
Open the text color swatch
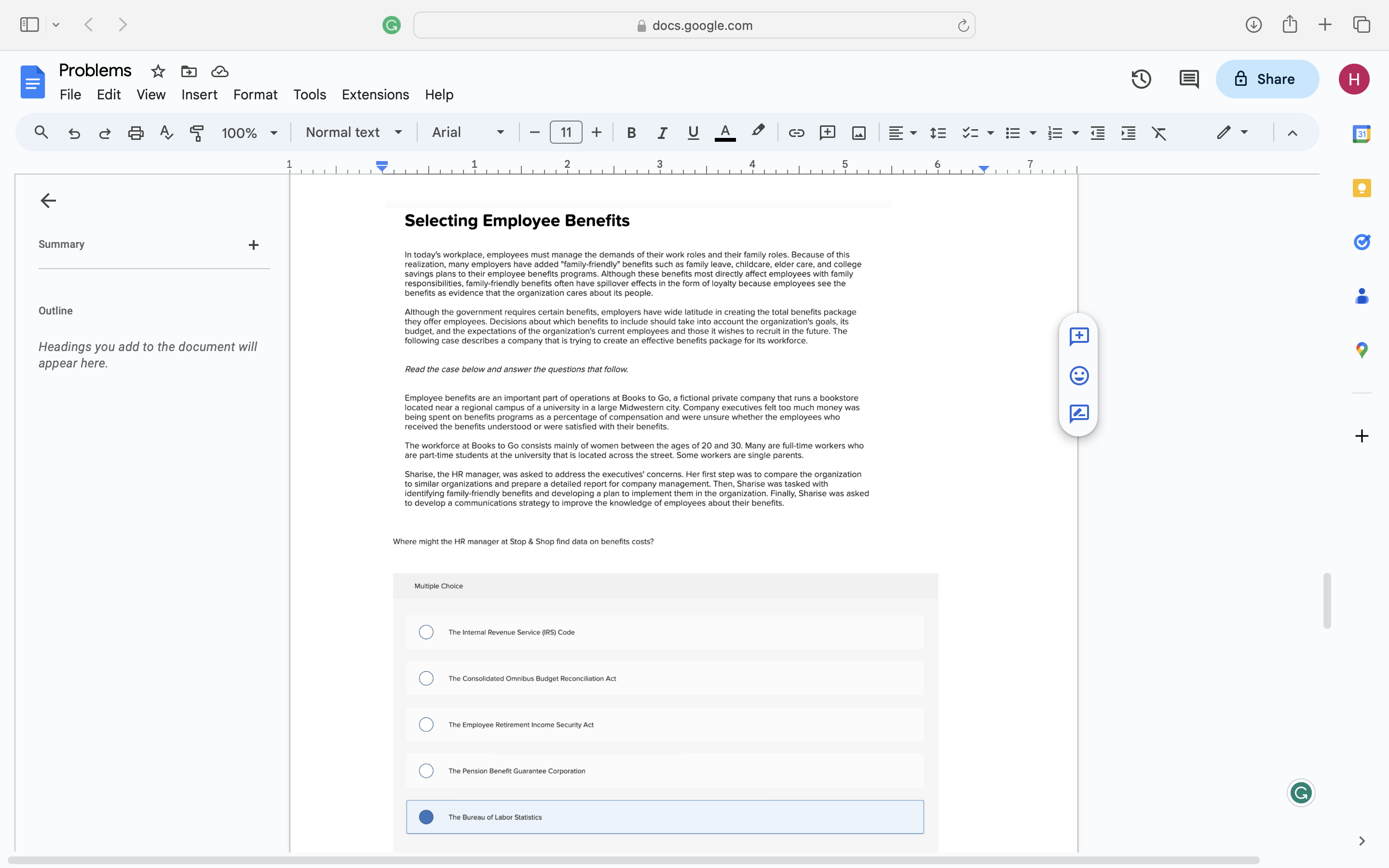[x=725, y=132]
